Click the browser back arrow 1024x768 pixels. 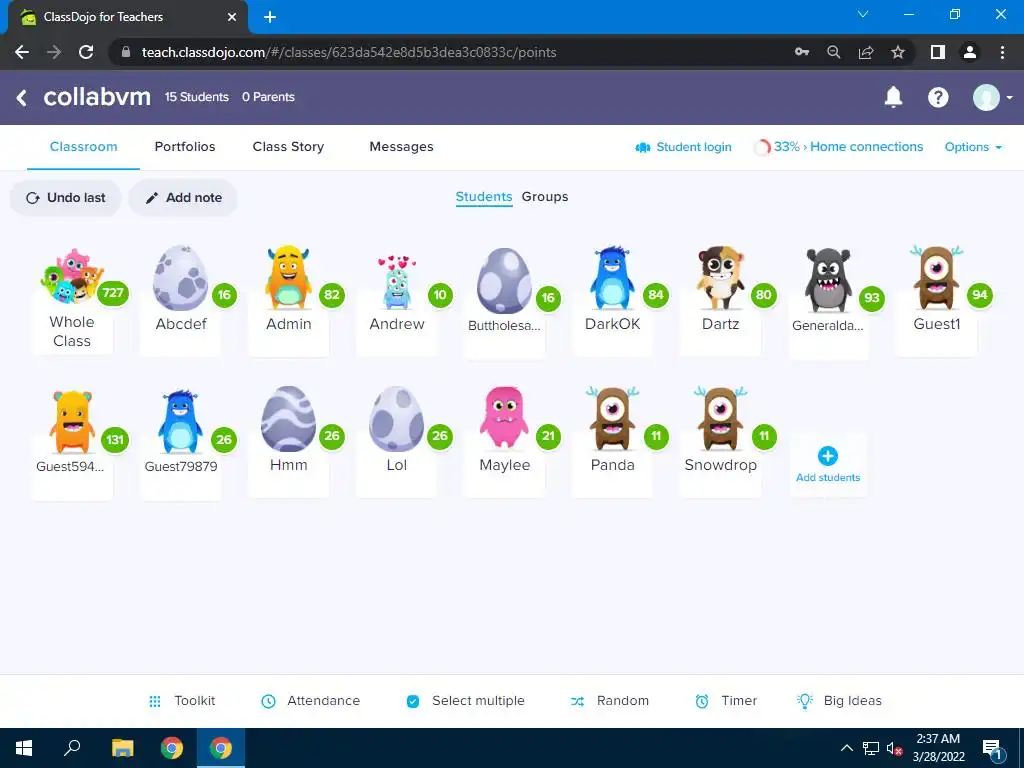[x=22, y=52]
